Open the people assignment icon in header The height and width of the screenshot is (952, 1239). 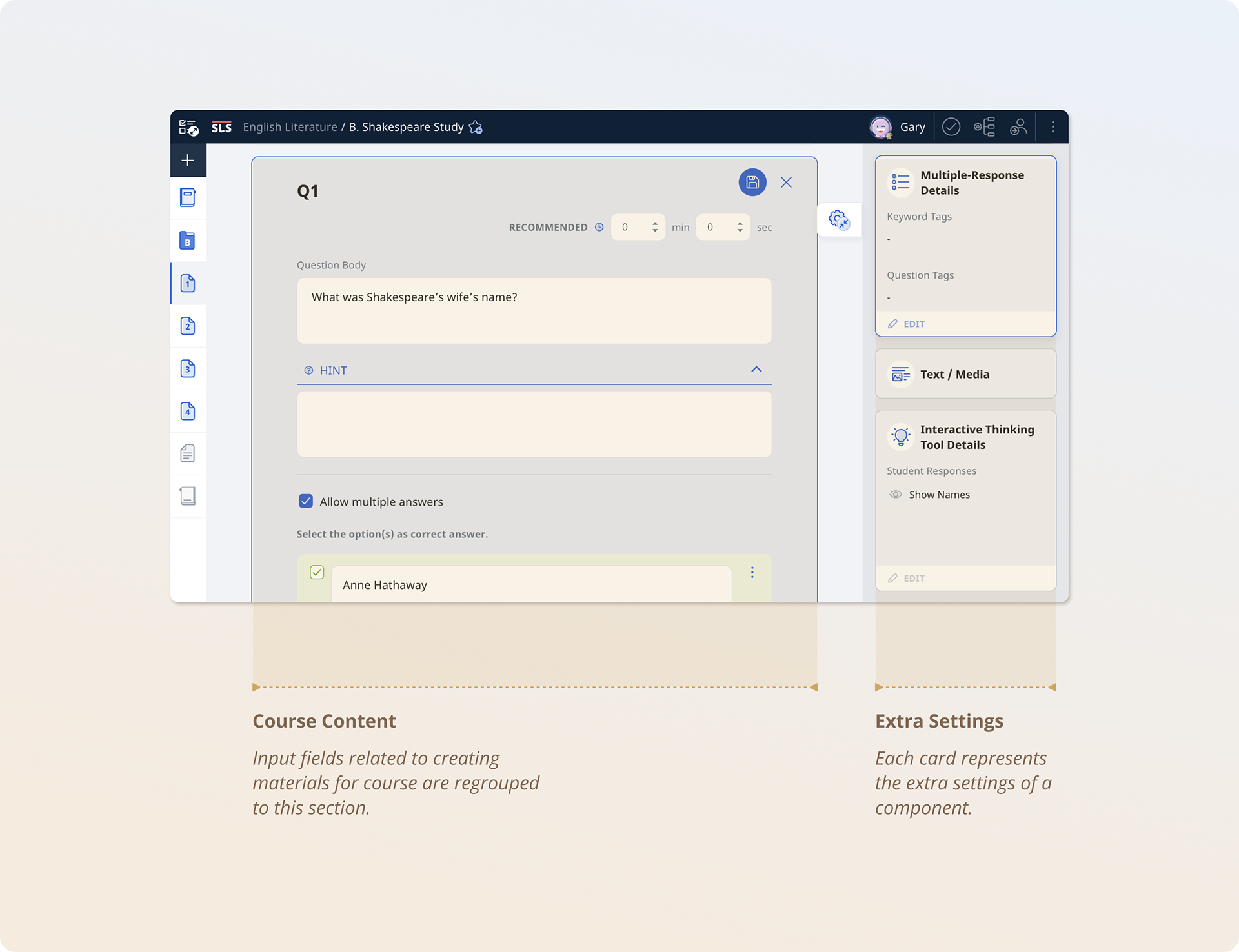coord(1018,127)
